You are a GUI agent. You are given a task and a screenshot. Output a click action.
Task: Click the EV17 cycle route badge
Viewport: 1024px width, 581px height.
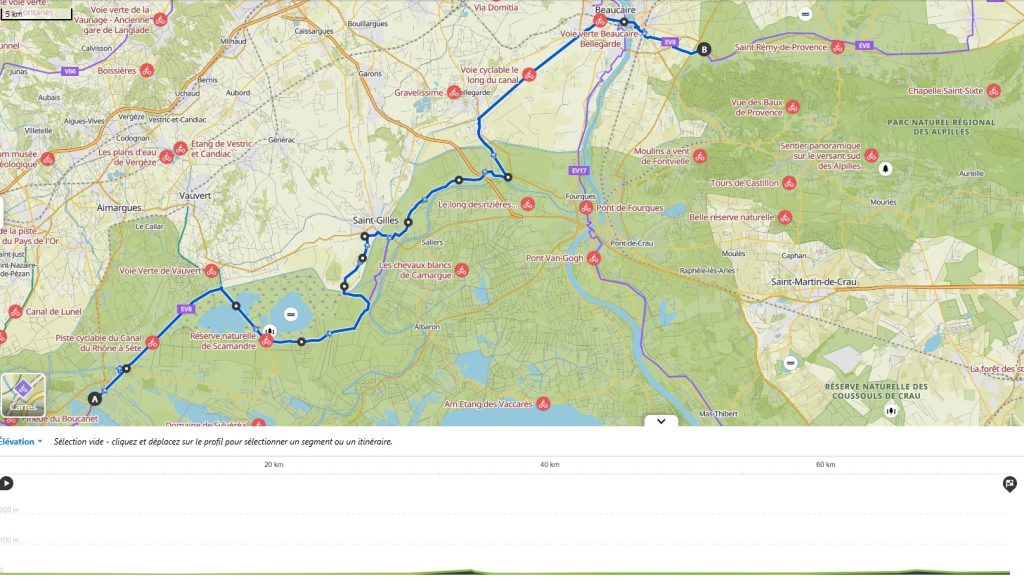click(579, 170)
